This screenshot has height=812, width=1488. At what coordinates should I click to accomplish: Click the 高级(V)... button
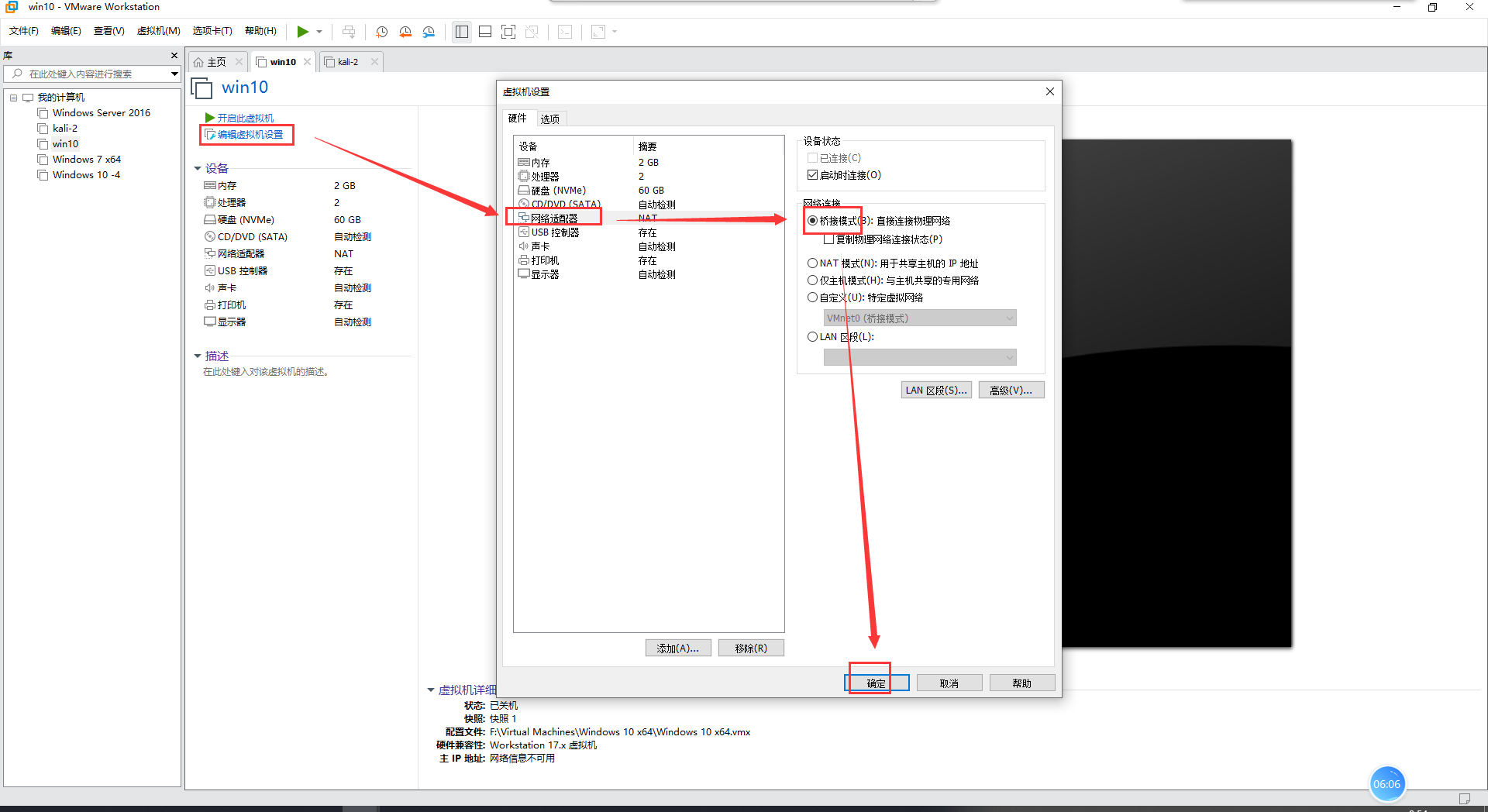(x=1011, y=390)
